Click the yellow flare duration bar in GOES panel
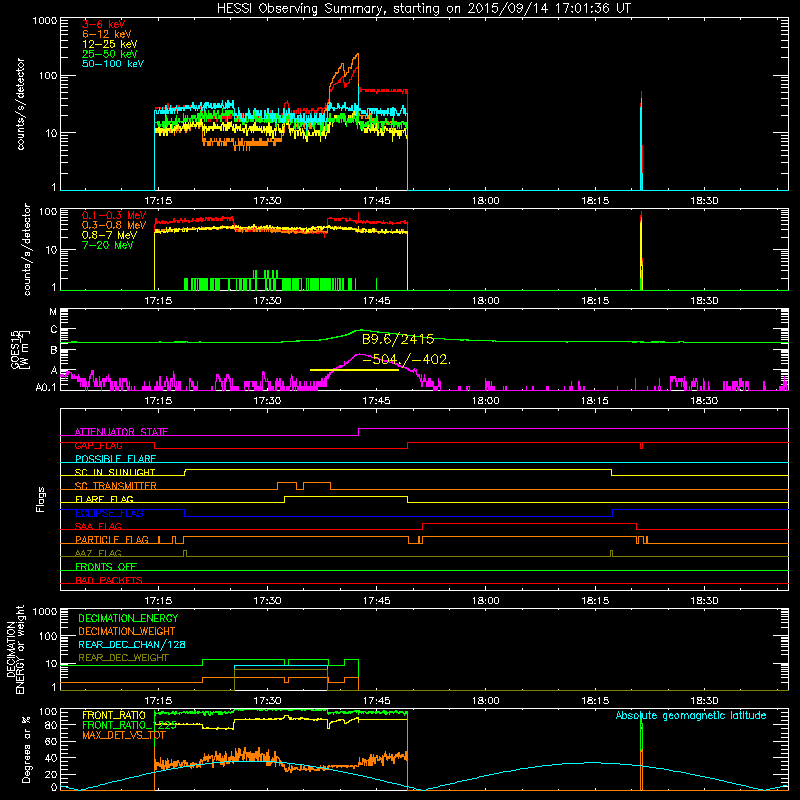 coord(354,369)
